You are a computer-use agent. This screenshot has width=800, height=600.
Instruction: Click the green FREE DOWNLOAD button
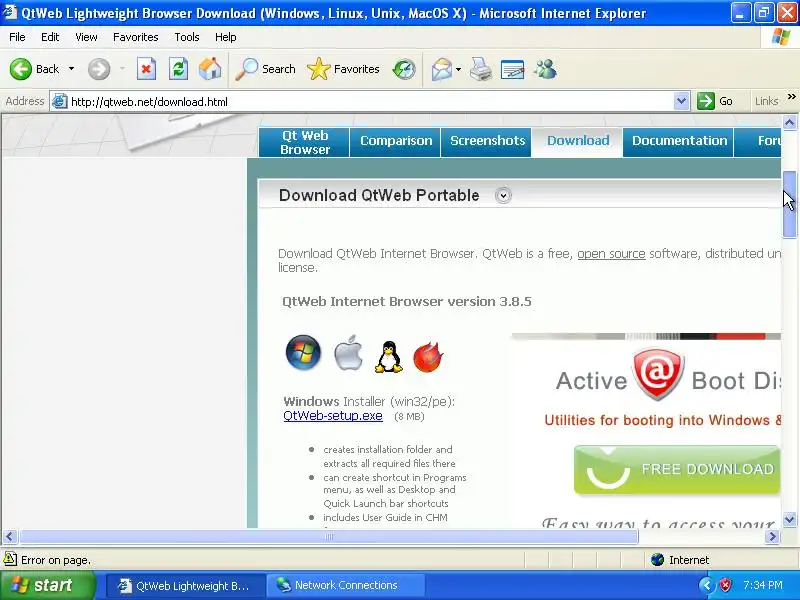[x=677, y=470]
